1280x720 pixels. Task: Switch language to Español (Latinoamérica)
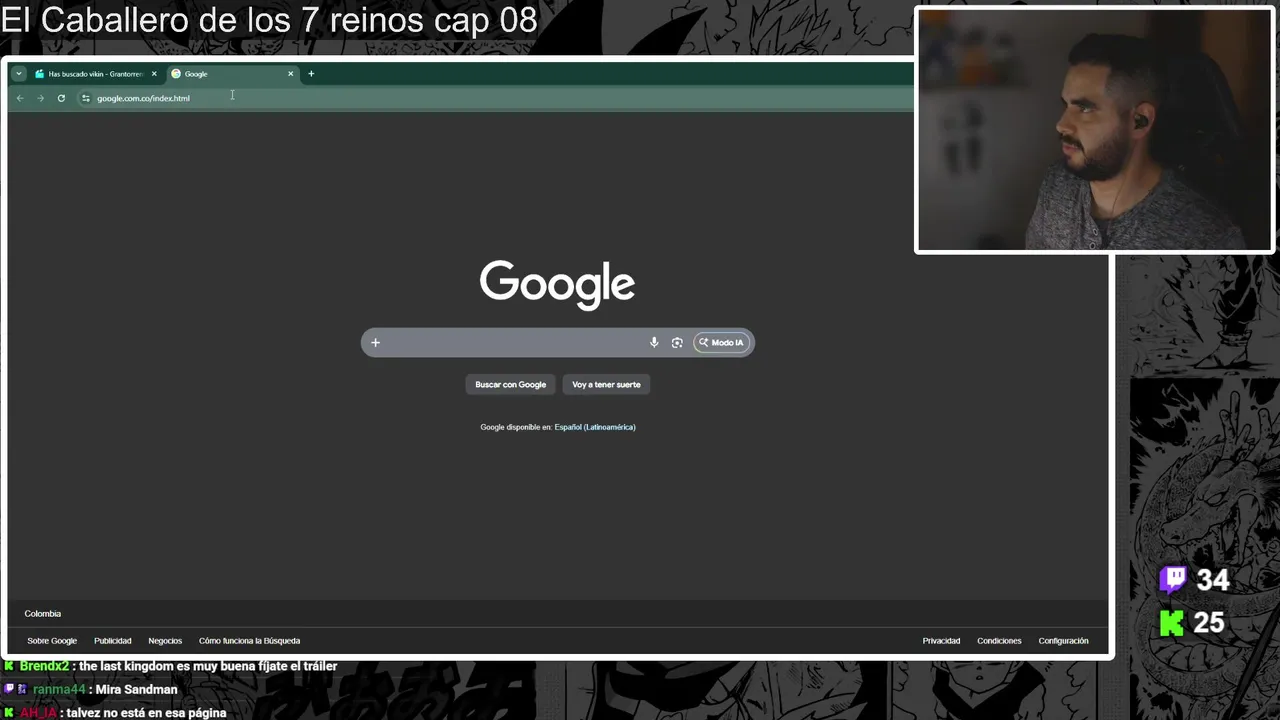coord(595,427)
